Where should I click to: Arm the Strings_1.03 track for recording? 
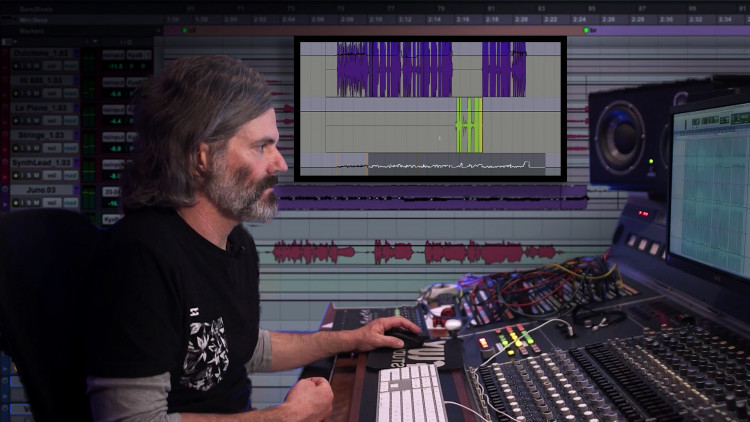[16, 148]
